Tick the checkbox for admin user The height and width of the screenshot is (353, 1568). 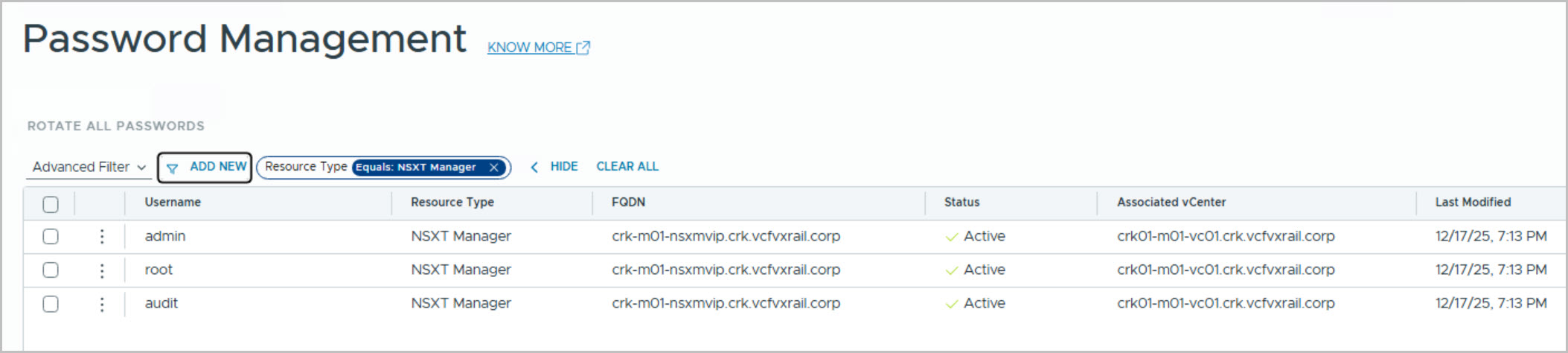tap(51, 237)
